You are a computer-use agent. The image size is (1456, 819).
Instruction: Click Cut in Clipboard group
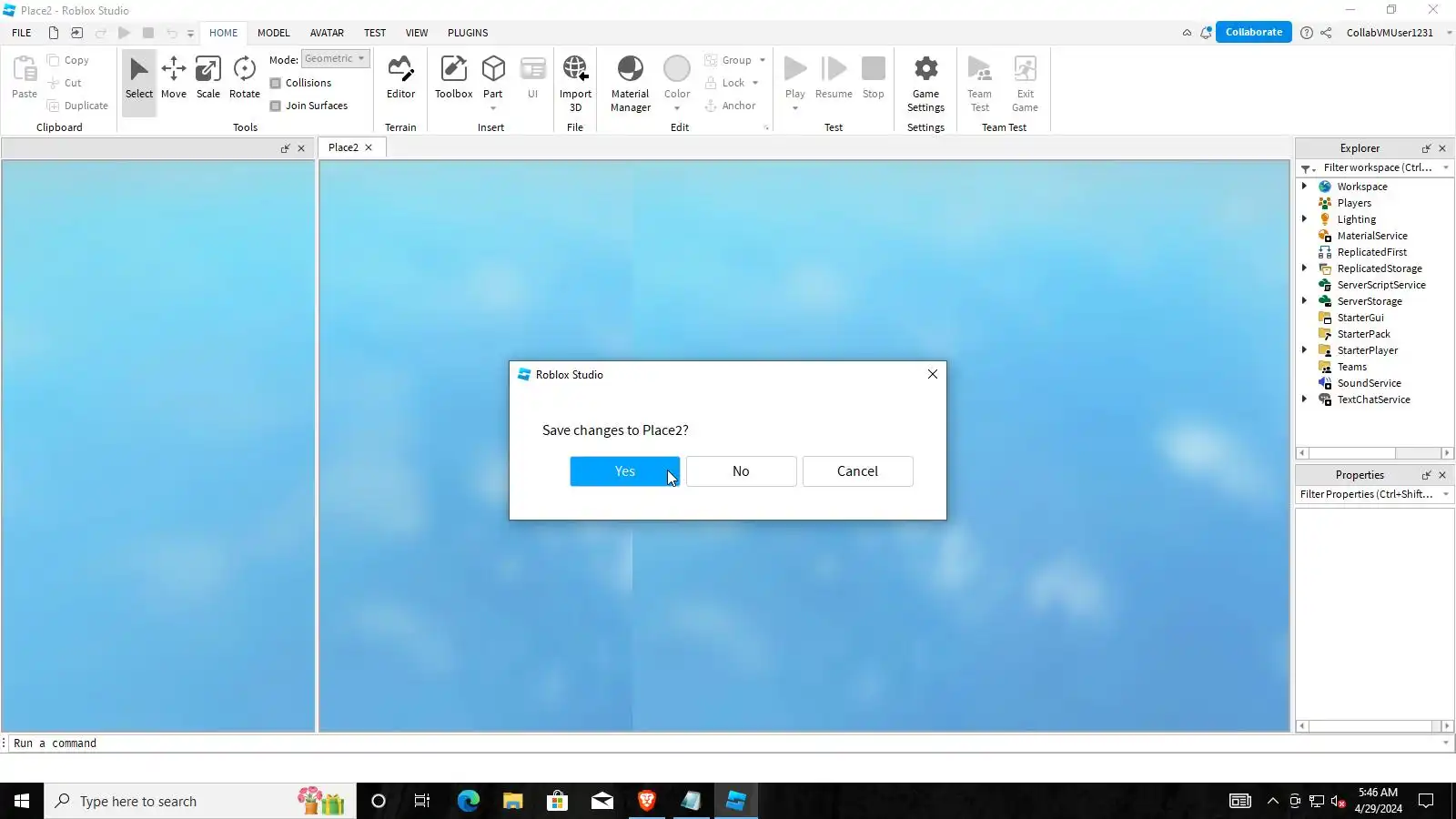coord(65,83)
